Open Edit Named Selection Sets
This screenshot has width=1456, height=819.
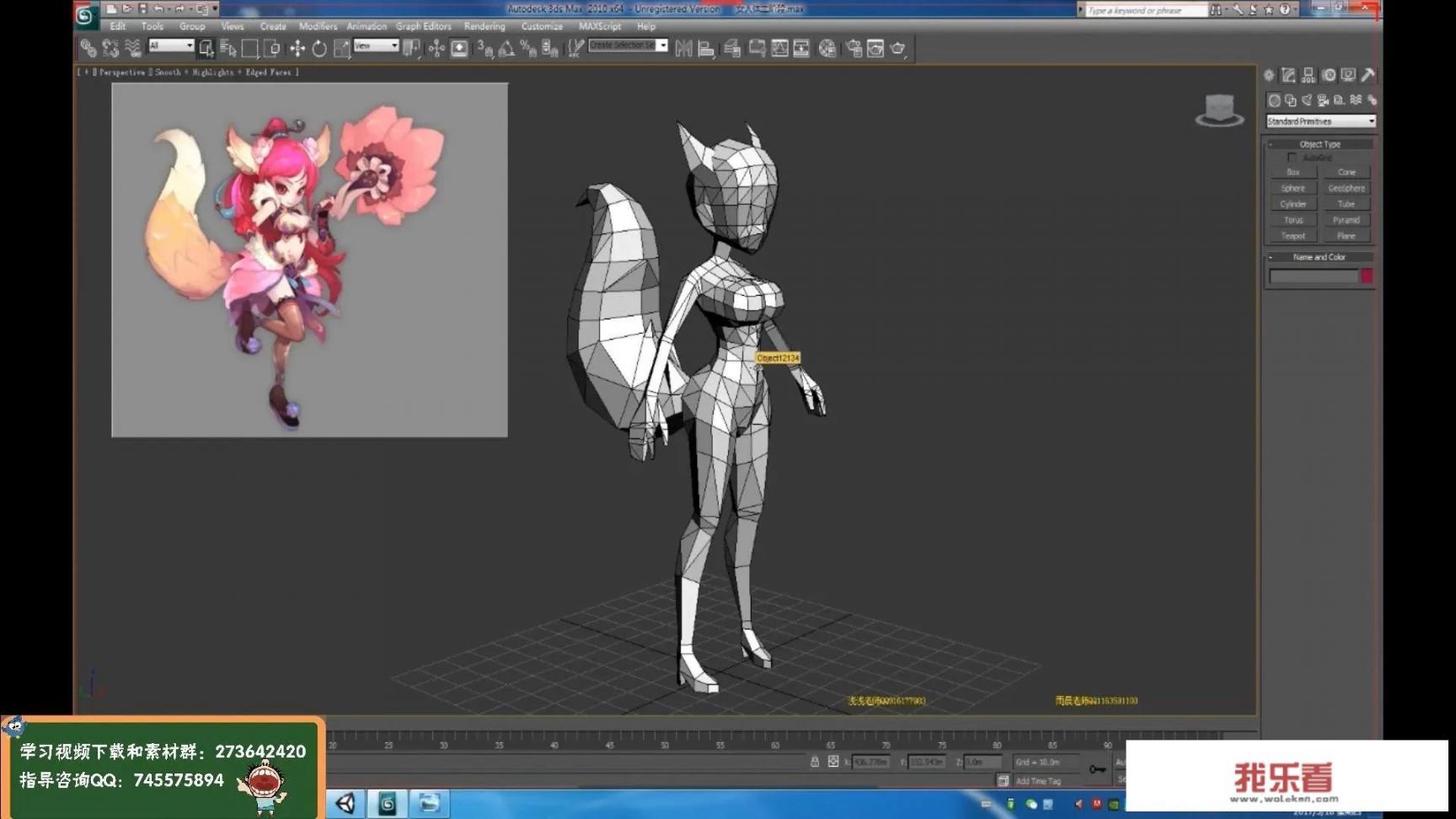pyautogui.click(x=575, y=49)
